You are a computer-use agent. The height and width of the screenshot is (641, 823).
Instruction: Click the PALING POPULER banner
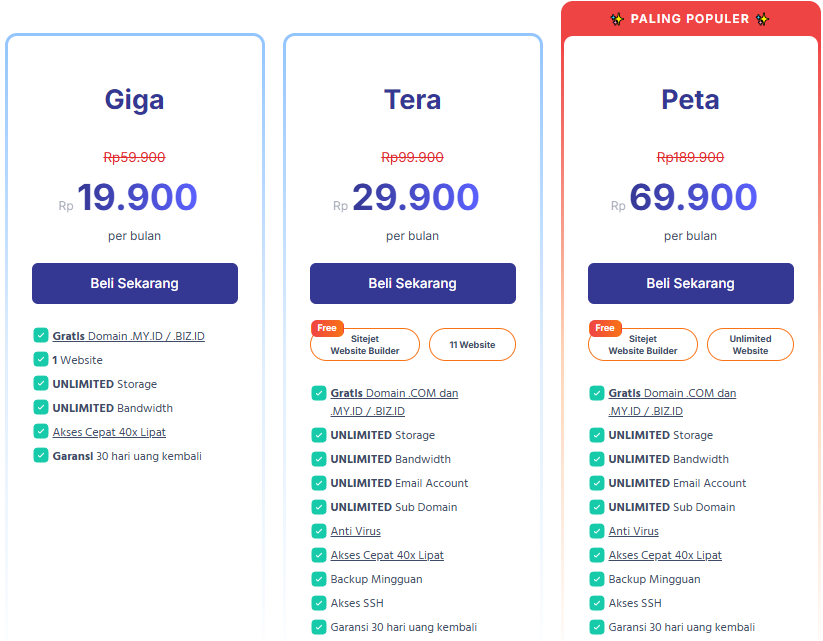[691, 18]
